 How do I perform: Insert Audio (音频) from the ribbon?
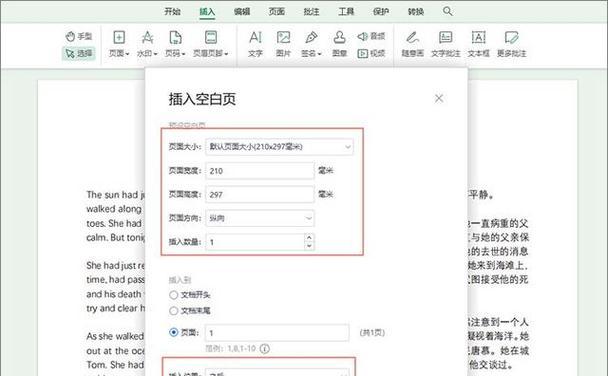click(371, 36)
